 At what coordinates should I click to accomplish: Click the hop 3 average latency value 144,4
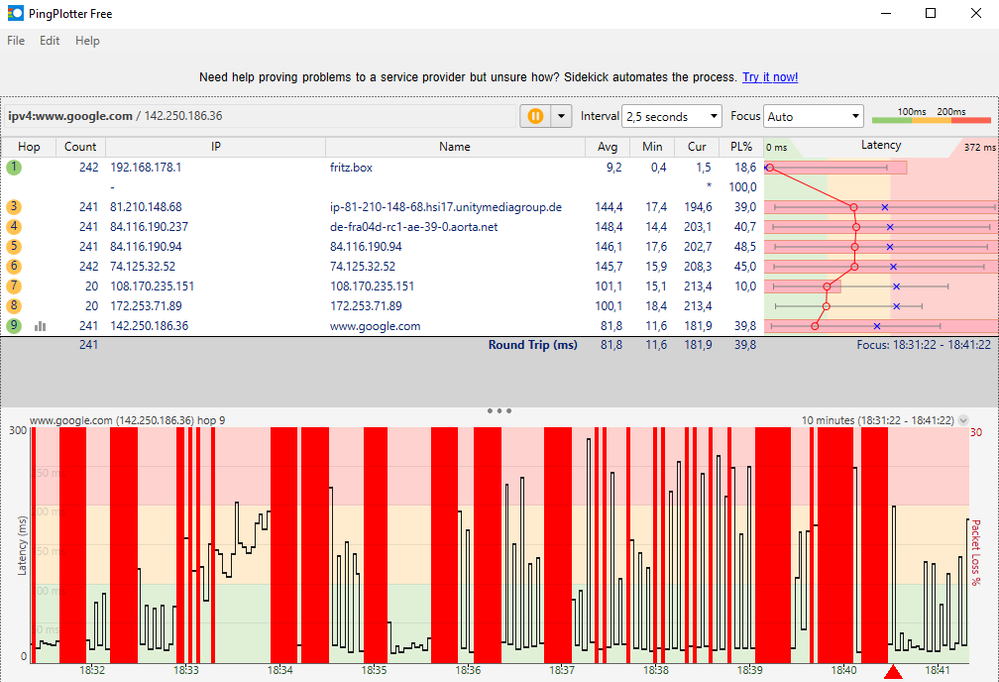[x=609, y=207]
